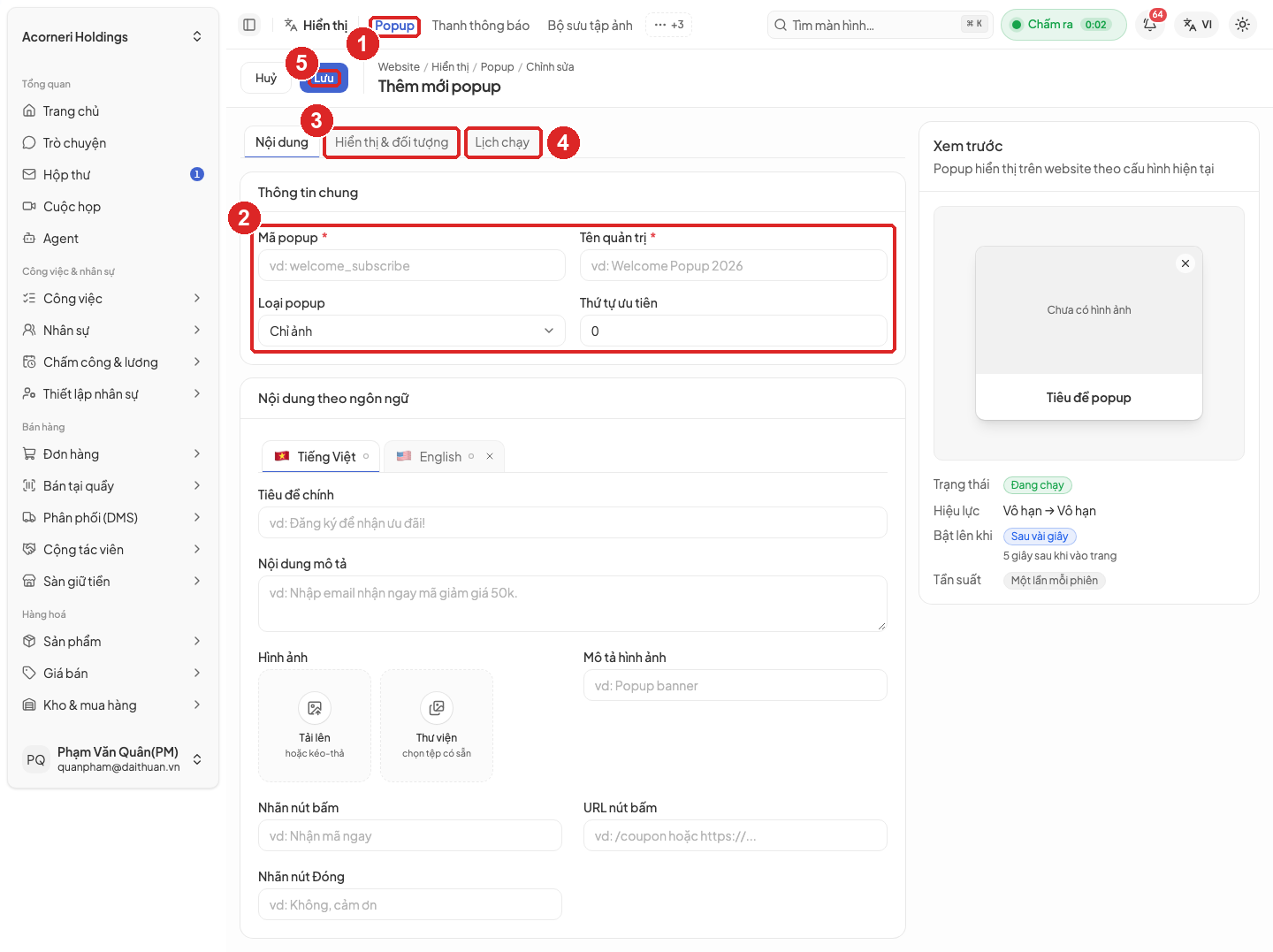
Task: Open Acorneri Holdings workspace switcher
Action: click(x=113, y=37)
